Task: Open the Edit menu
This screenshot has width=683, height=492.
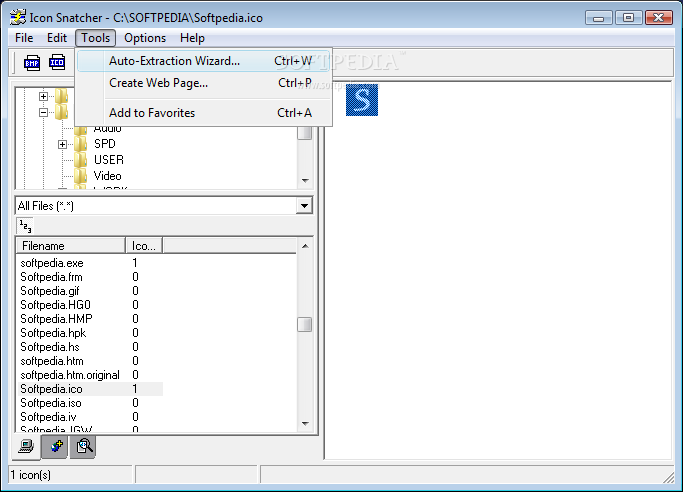Action: click(x=57, y=38)
